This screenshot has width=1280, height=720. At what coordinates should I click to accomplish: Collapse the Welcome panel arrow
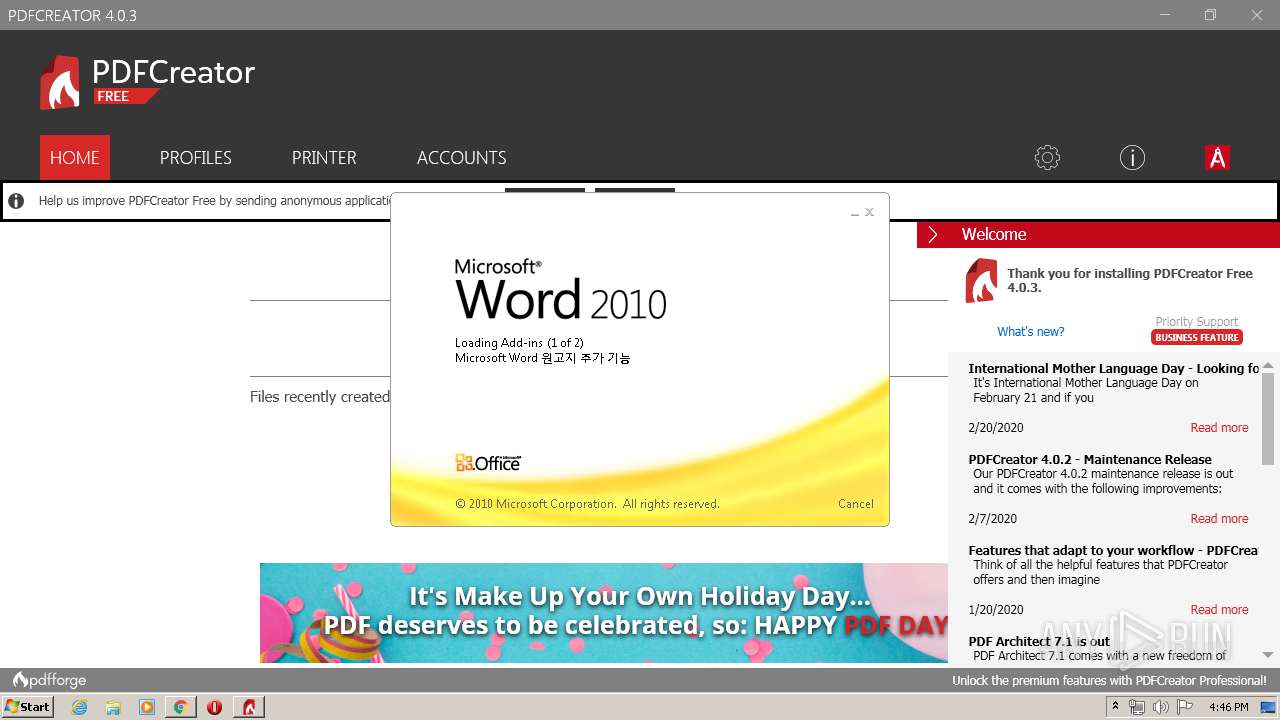[x=933, y=234]
